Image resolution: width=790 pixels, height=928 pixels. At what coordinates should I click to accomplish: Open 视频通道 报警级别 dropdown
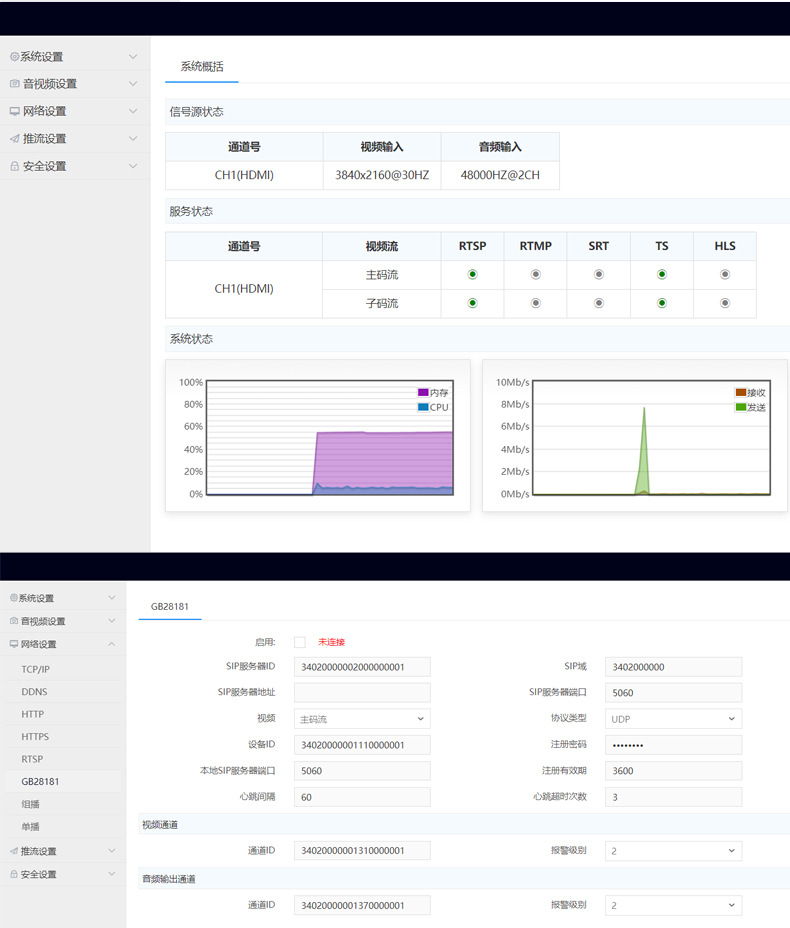[673, 851]
